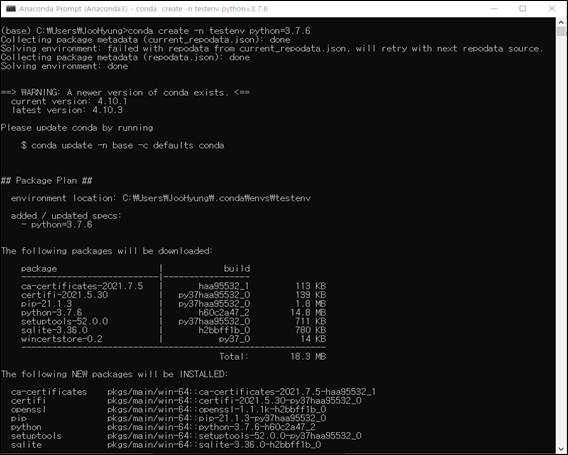Click 'python-3.7.6' in download table

point(51,312)
